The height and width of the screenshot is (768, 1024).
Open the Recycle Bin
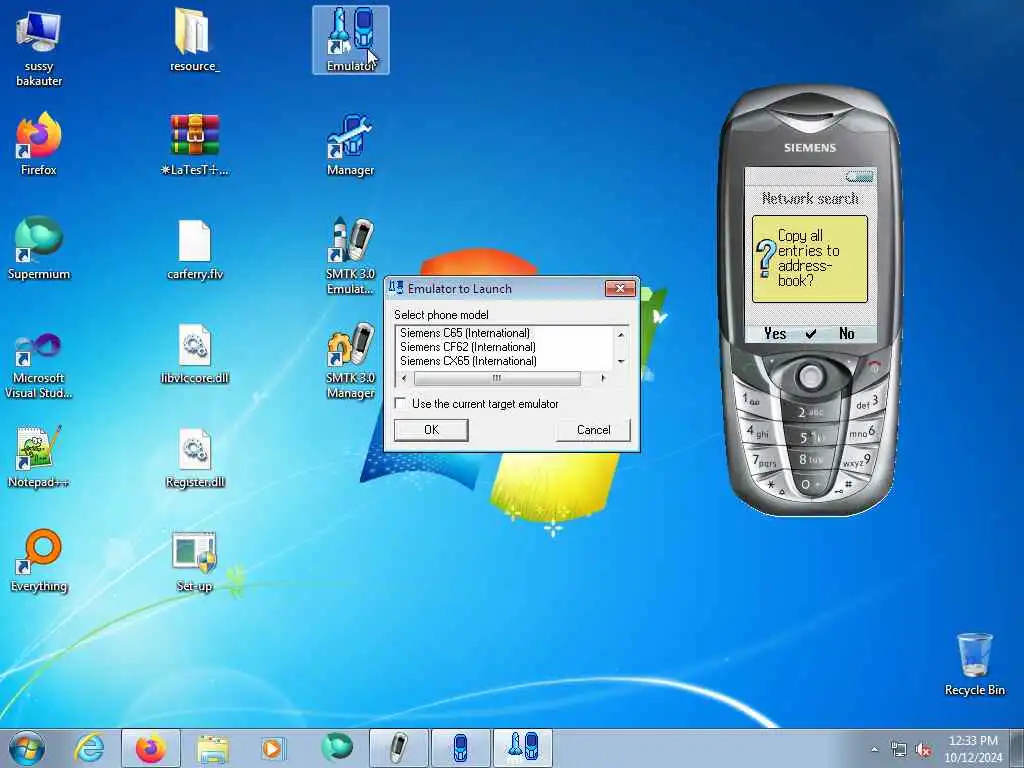pyautogui.click(x=974, y=664)
